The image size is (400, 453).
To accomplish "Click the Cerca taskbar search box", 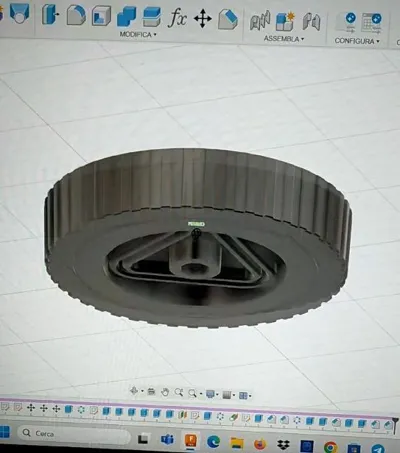I will [73, 434].
